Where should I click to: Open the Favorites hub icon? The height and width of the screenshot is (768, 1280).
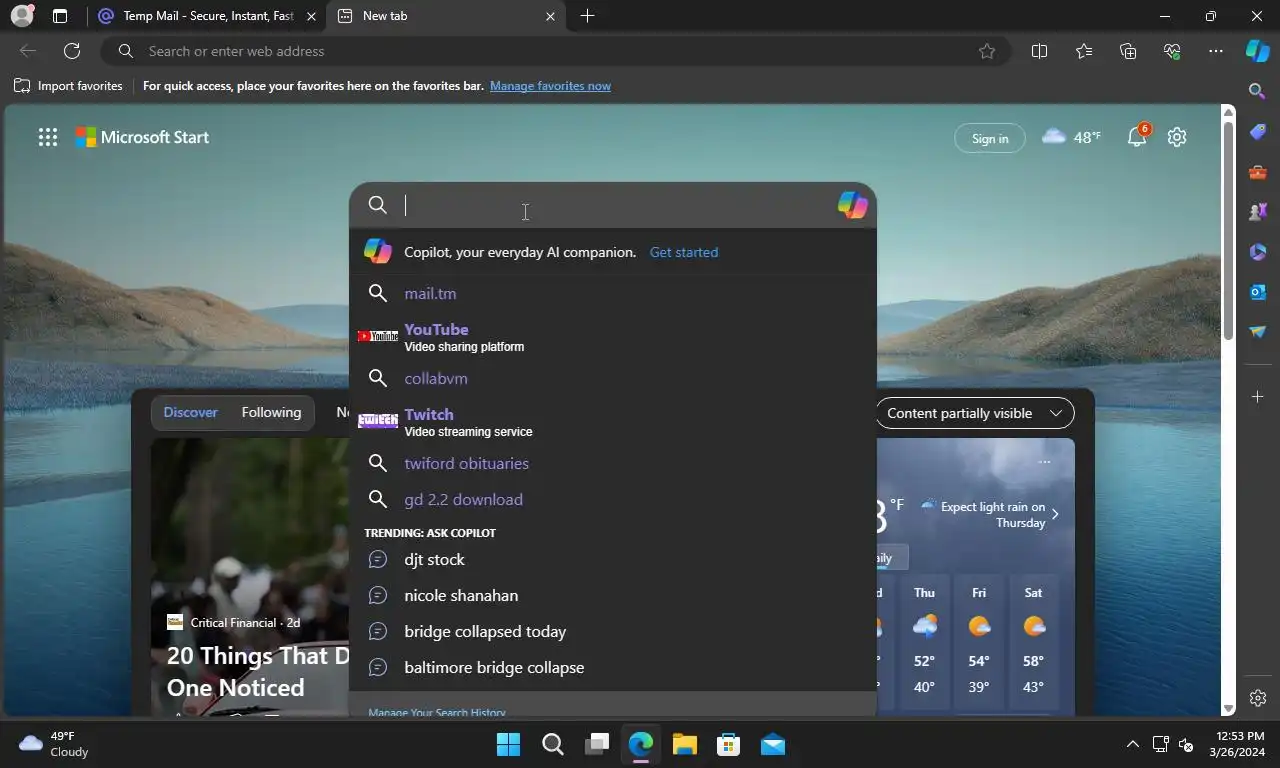(x=1084, y=51)
